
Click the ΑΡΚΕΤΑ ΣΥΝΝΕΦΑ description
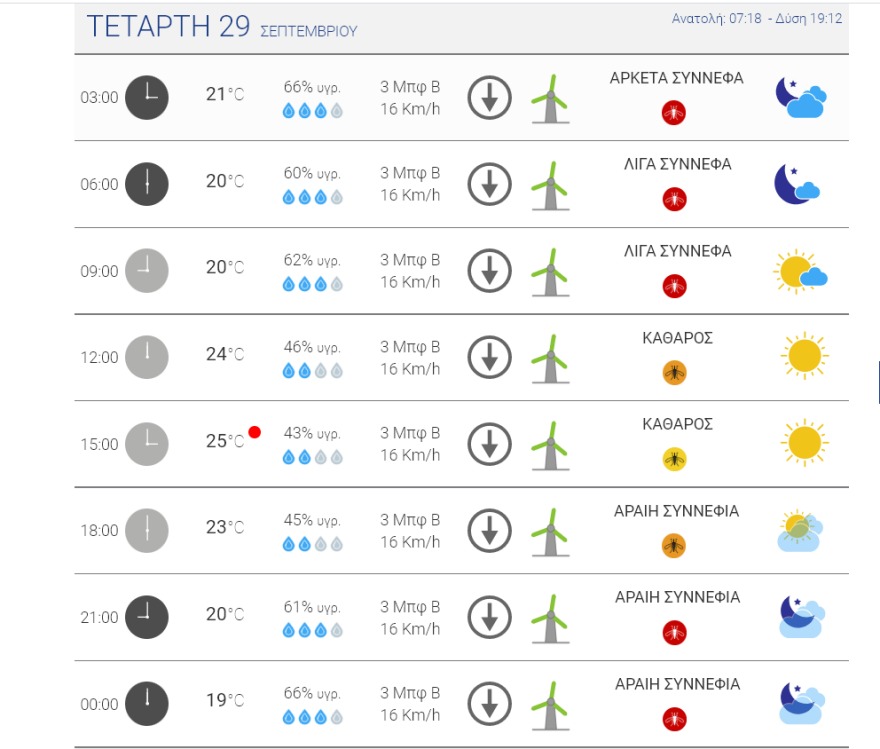[x=676, y=78]
